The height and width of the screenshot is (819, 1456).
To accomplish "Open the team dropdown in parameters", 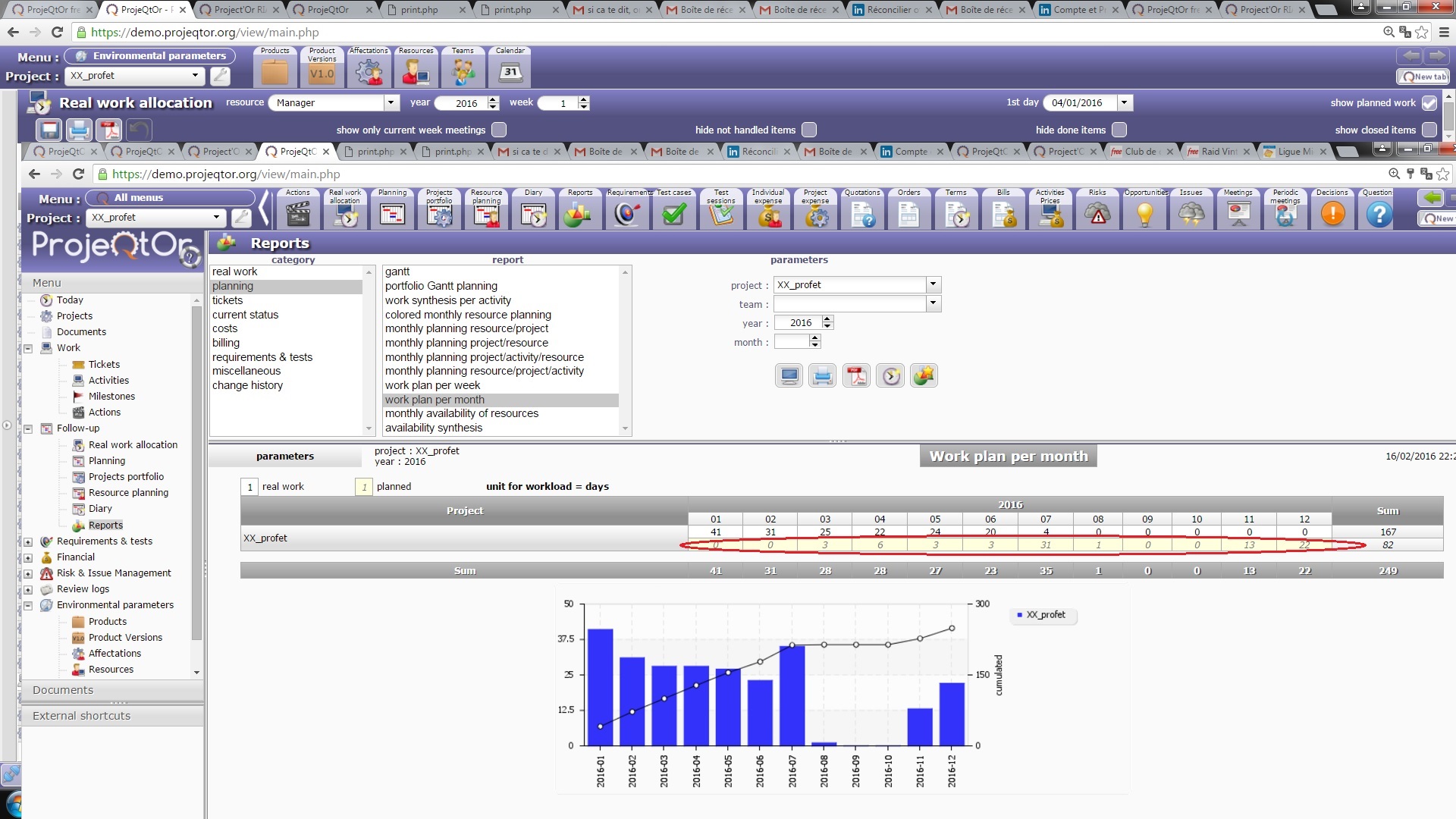I will point(933,304).
